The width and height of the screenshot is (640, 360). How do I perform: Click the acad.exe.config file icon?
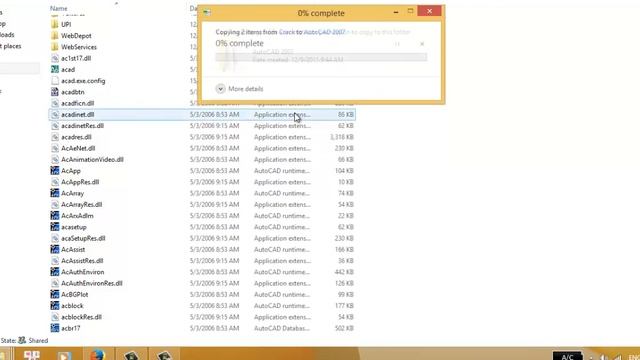(x=55, y=81)
